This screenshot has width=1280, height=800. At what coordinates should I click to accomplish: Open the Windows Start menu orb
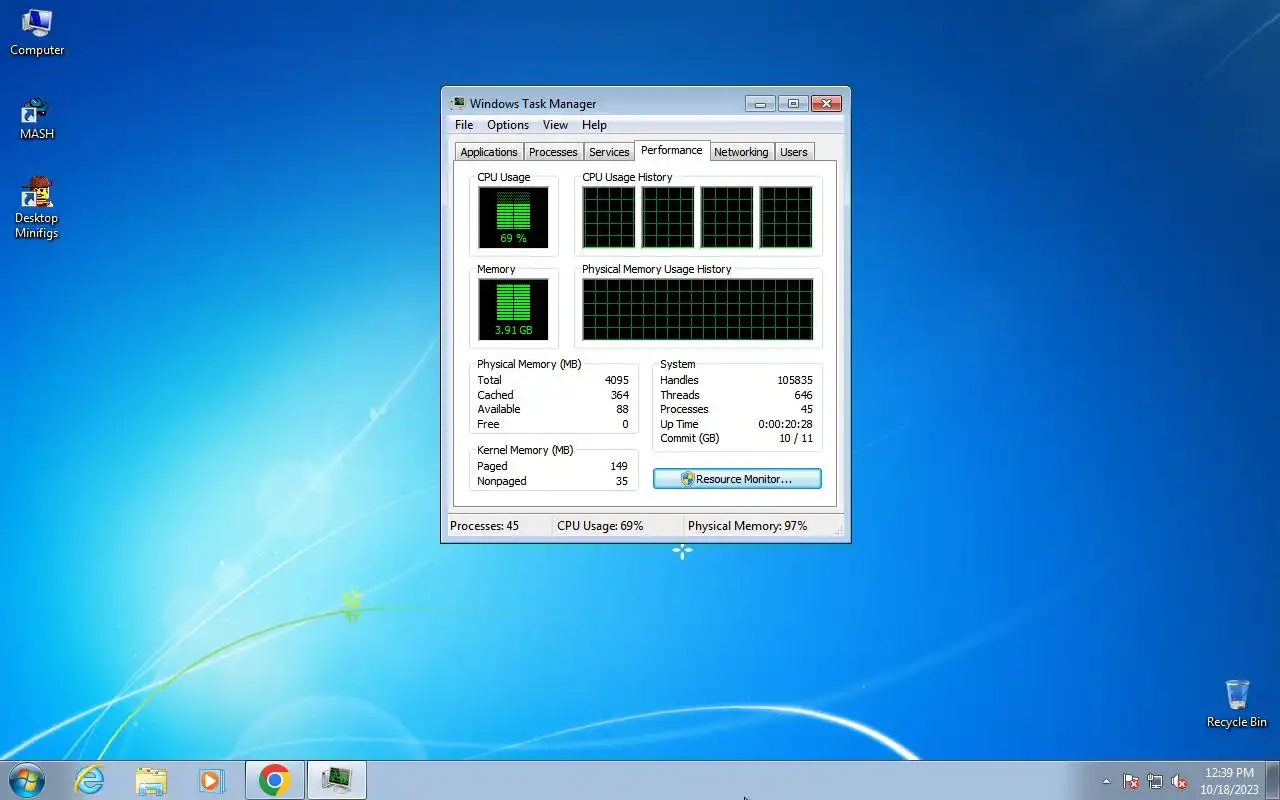pos(27,780)
